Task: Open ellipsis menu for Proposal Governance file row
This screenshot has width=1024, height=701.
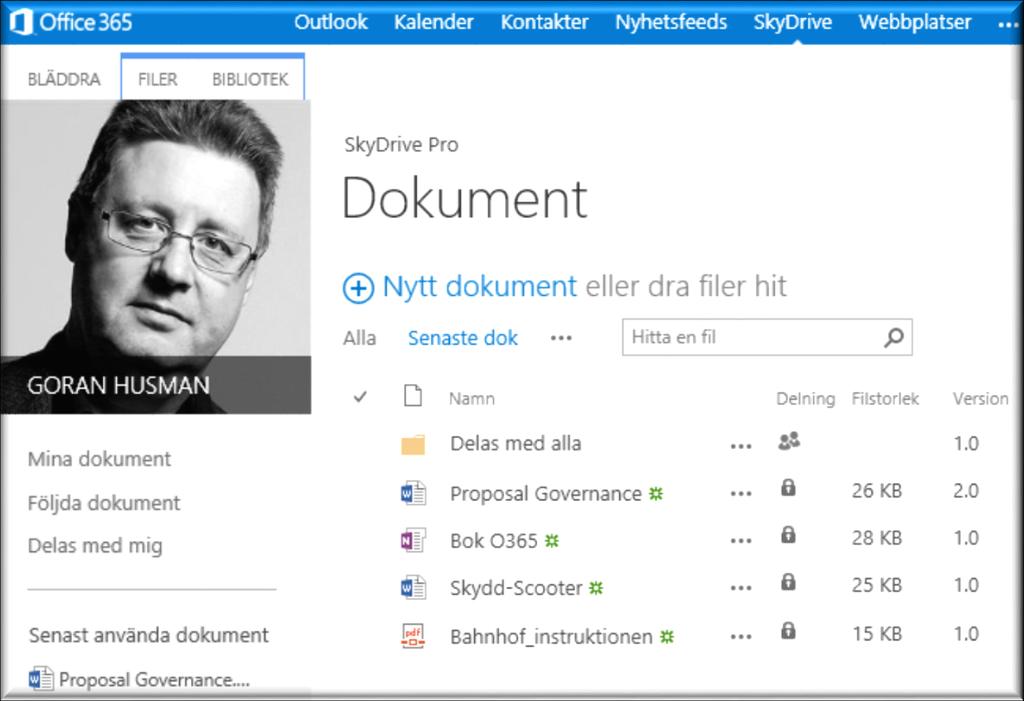Action: 741,494
